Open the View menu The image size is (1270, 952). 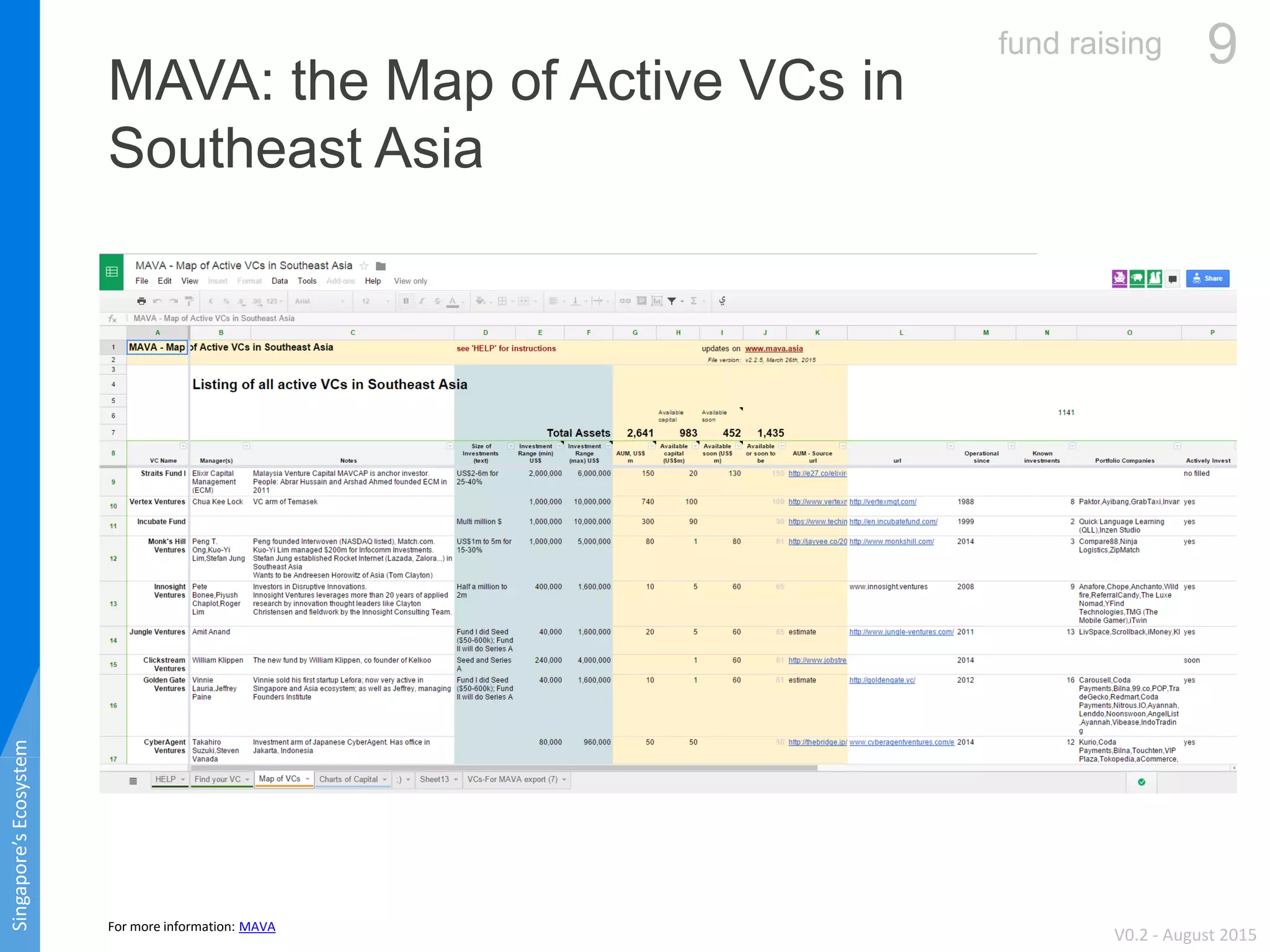point(189,281)
